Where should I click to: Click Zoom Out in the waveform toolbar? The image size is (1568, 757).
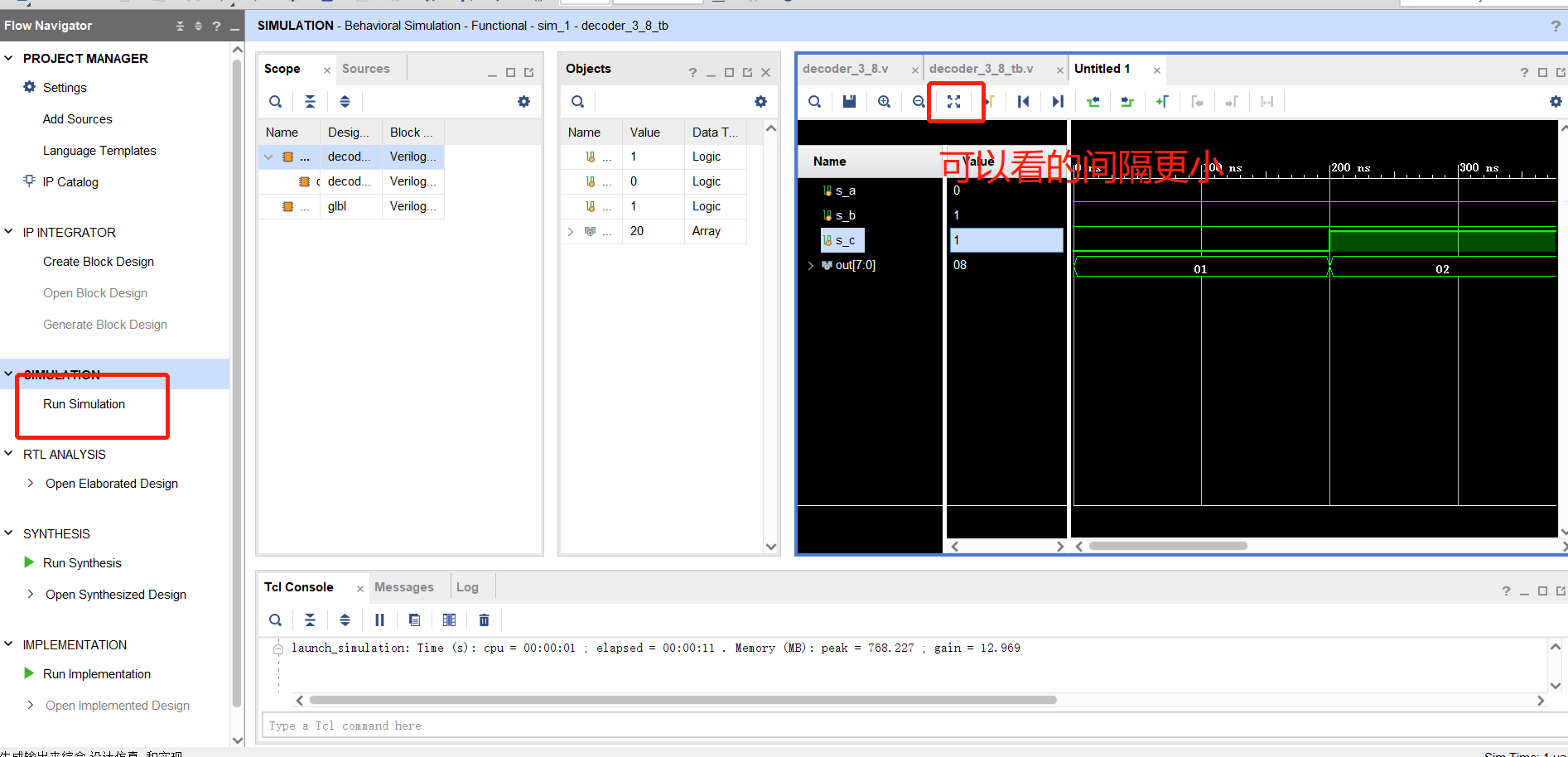pos(919,102)
